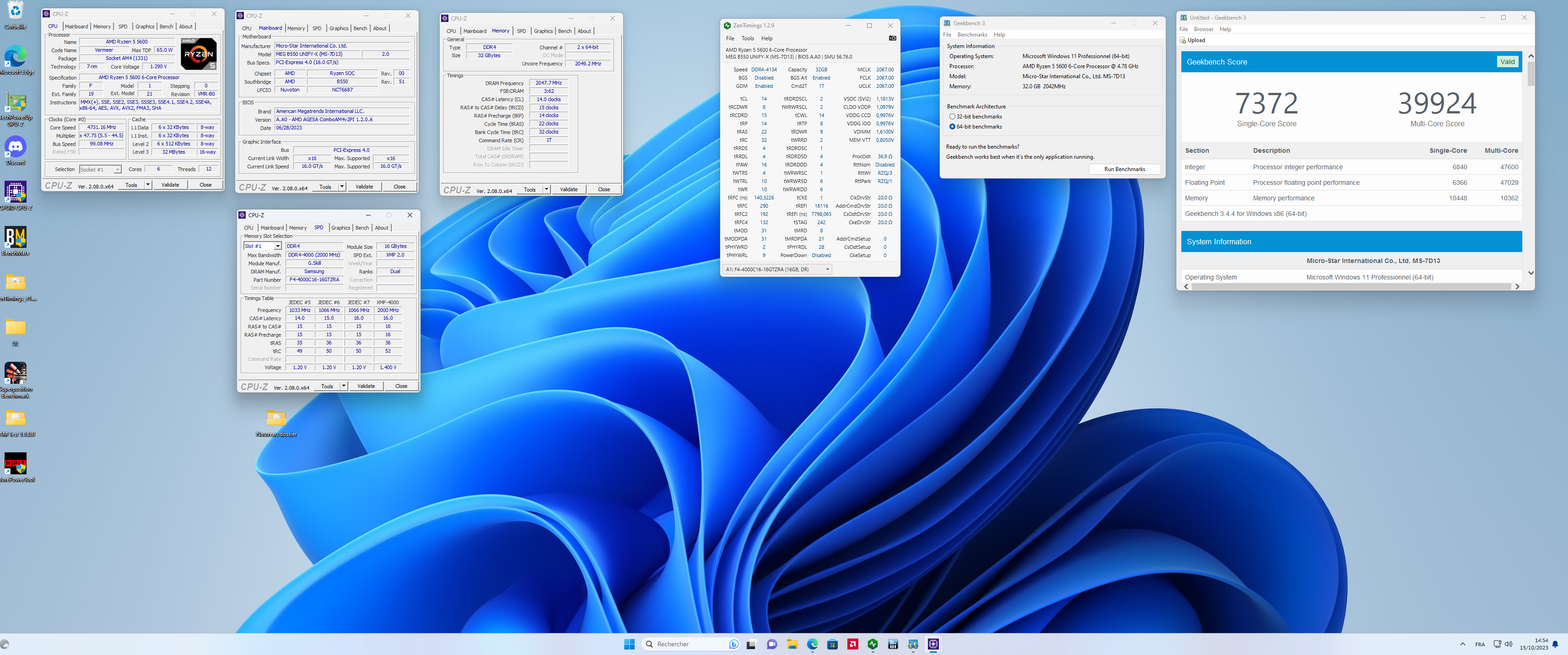Image resolution: width=1568 pixels, height=655 pixels.
Task: Click Upload in the Geekbench results window
Action: (1192, 40)
